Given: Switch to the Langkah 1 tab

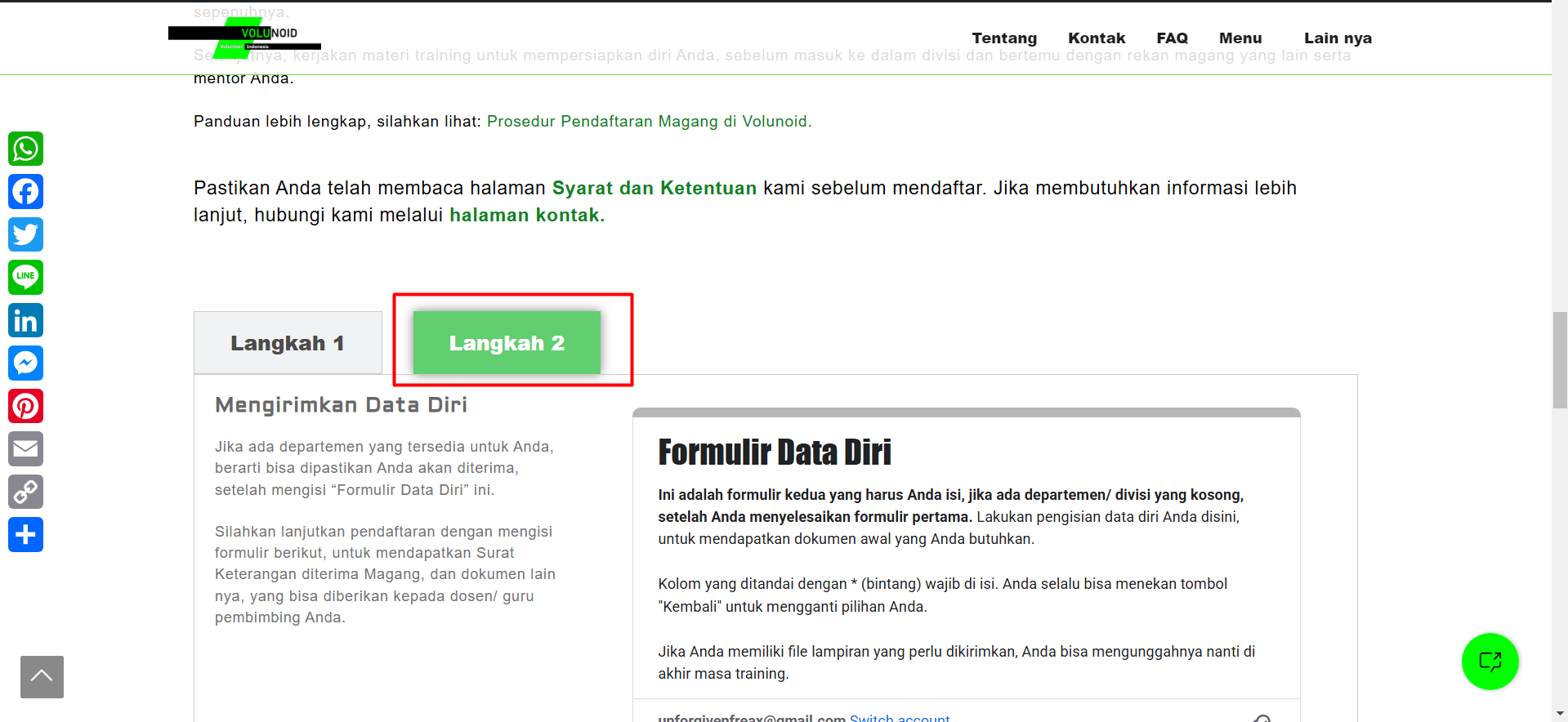Looking at the screenshot, I should coord(288,343).
